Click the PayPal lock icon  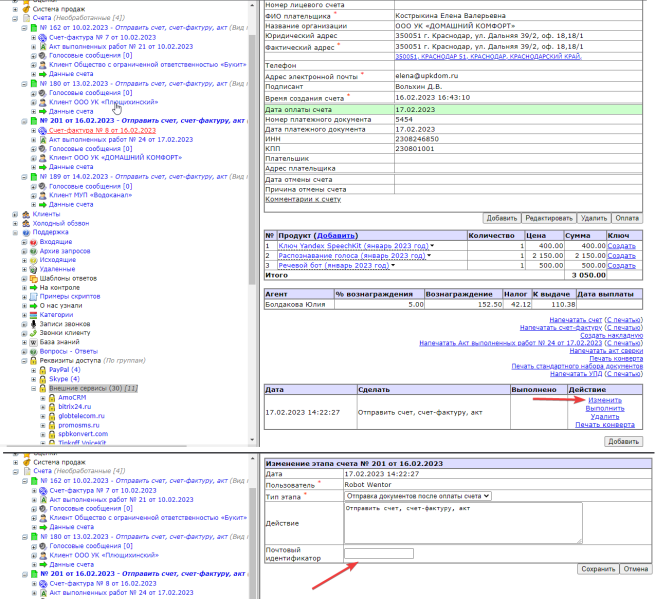point(43,370)
